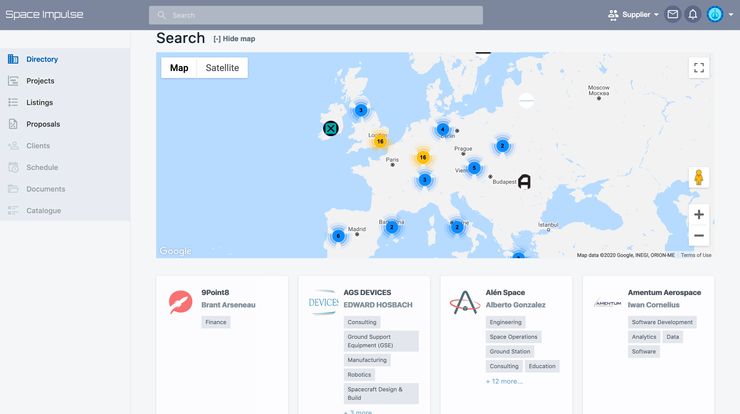The height and width of the screenshot is (414, 740).
Task: Click the Proposals document icon
Action: click(13, 124)
